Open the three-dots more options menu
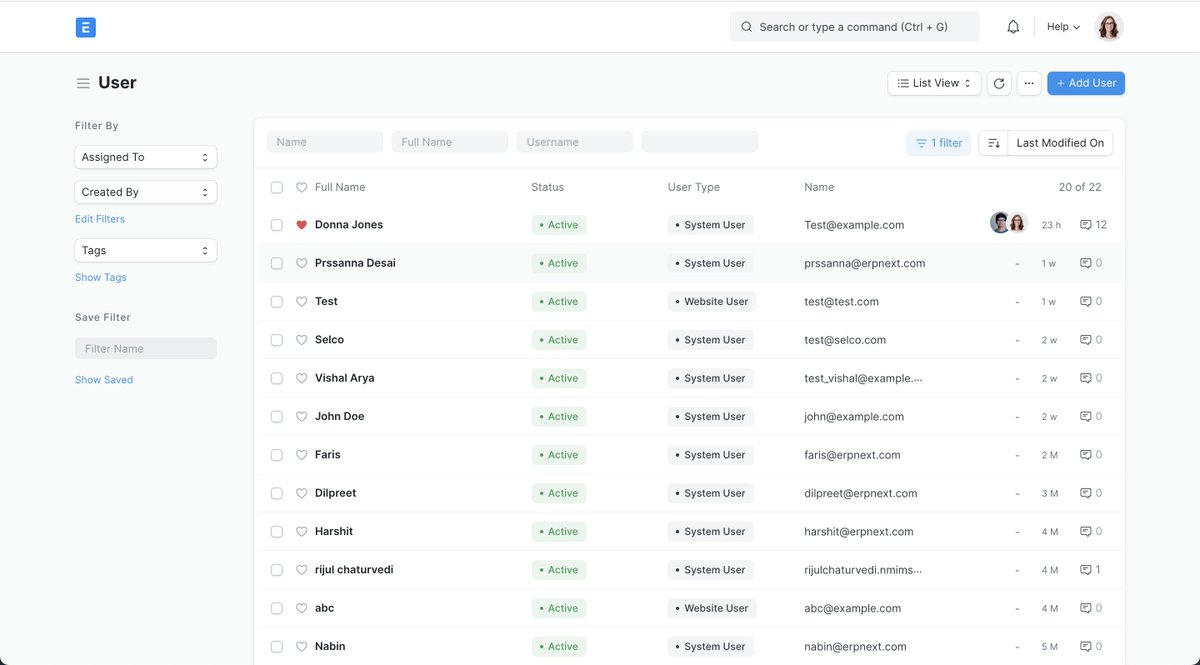 point(1029,84)
